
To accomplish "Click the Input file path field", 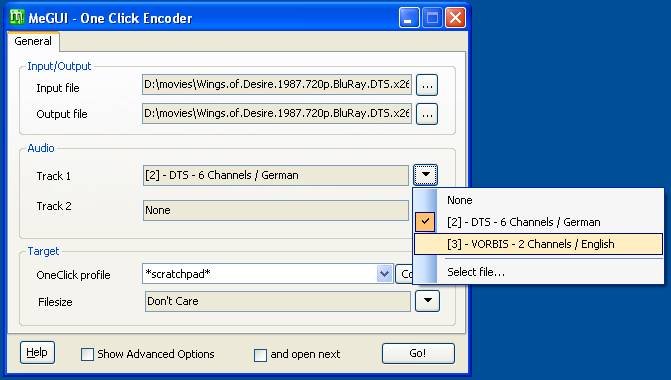I will pyautogui.click(x=277, y=84).
